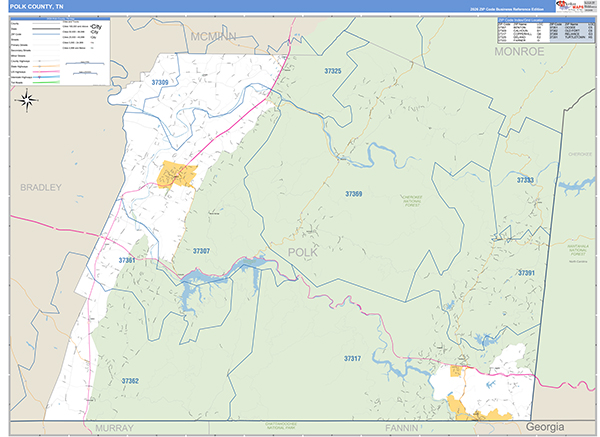Select ZIP code label 37391

[526, 273]
